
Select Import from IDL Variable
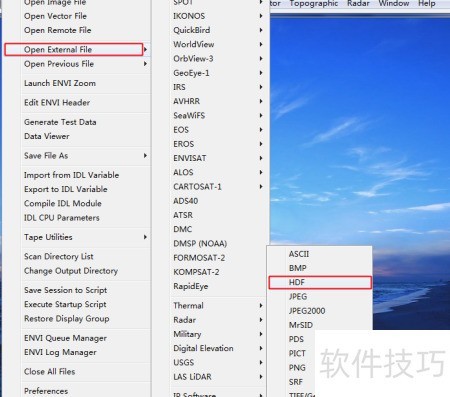[71, 175]
